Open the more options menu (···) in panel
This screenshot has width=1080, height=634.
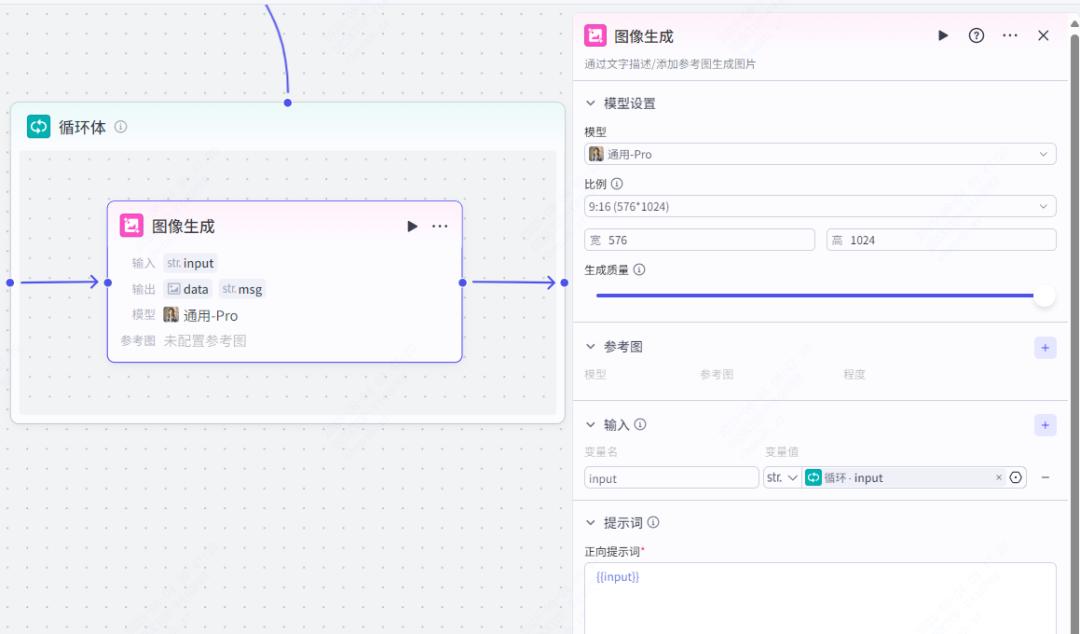pyautogui.click(x=1010, y=35)
